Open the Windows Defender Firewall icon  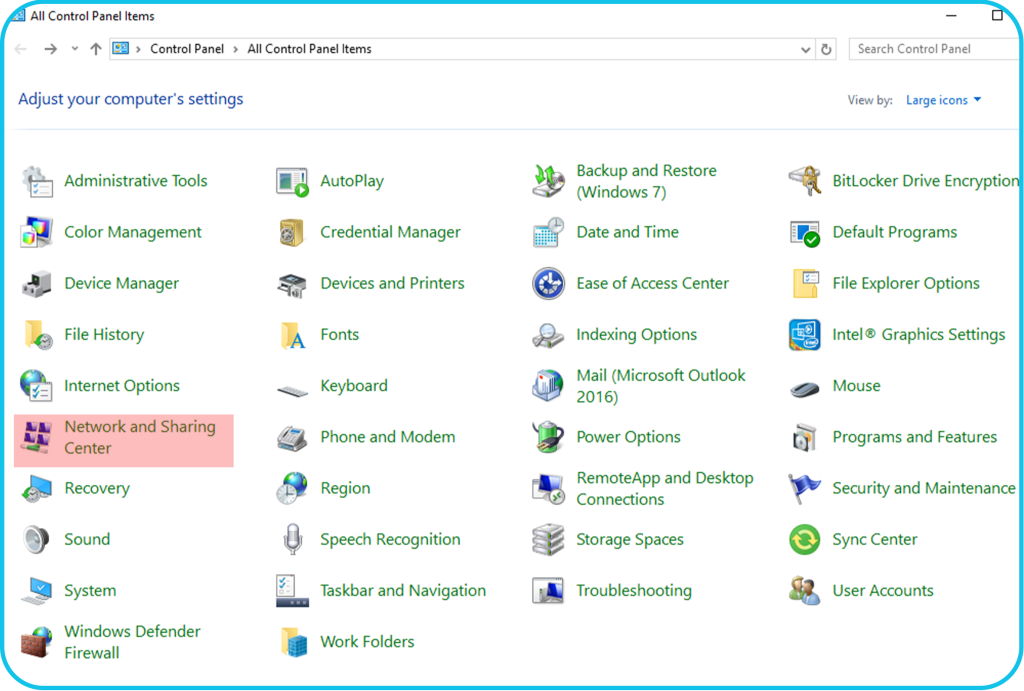[x=37, y=642]
